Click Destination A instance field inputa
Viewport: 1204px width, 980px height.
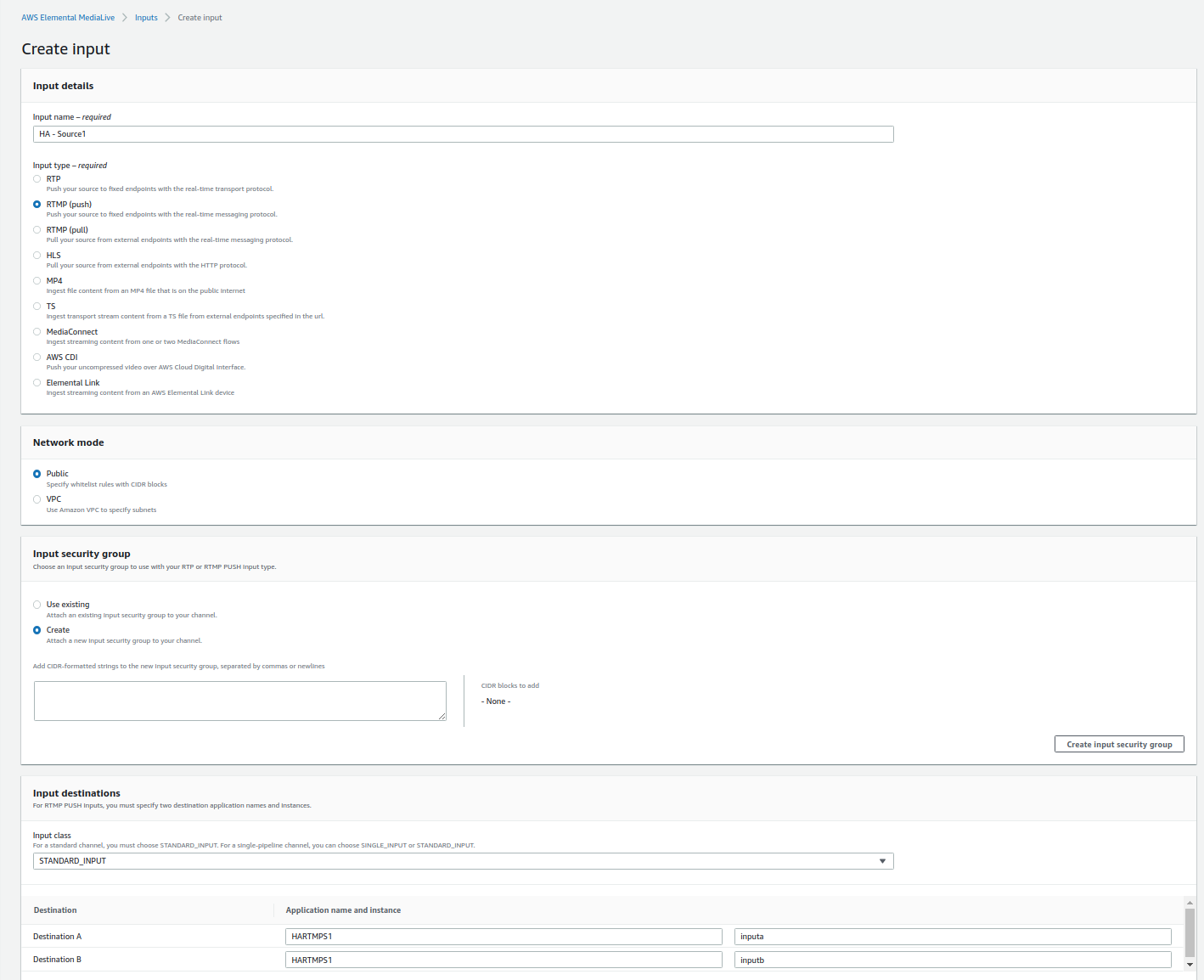(953, 937)
